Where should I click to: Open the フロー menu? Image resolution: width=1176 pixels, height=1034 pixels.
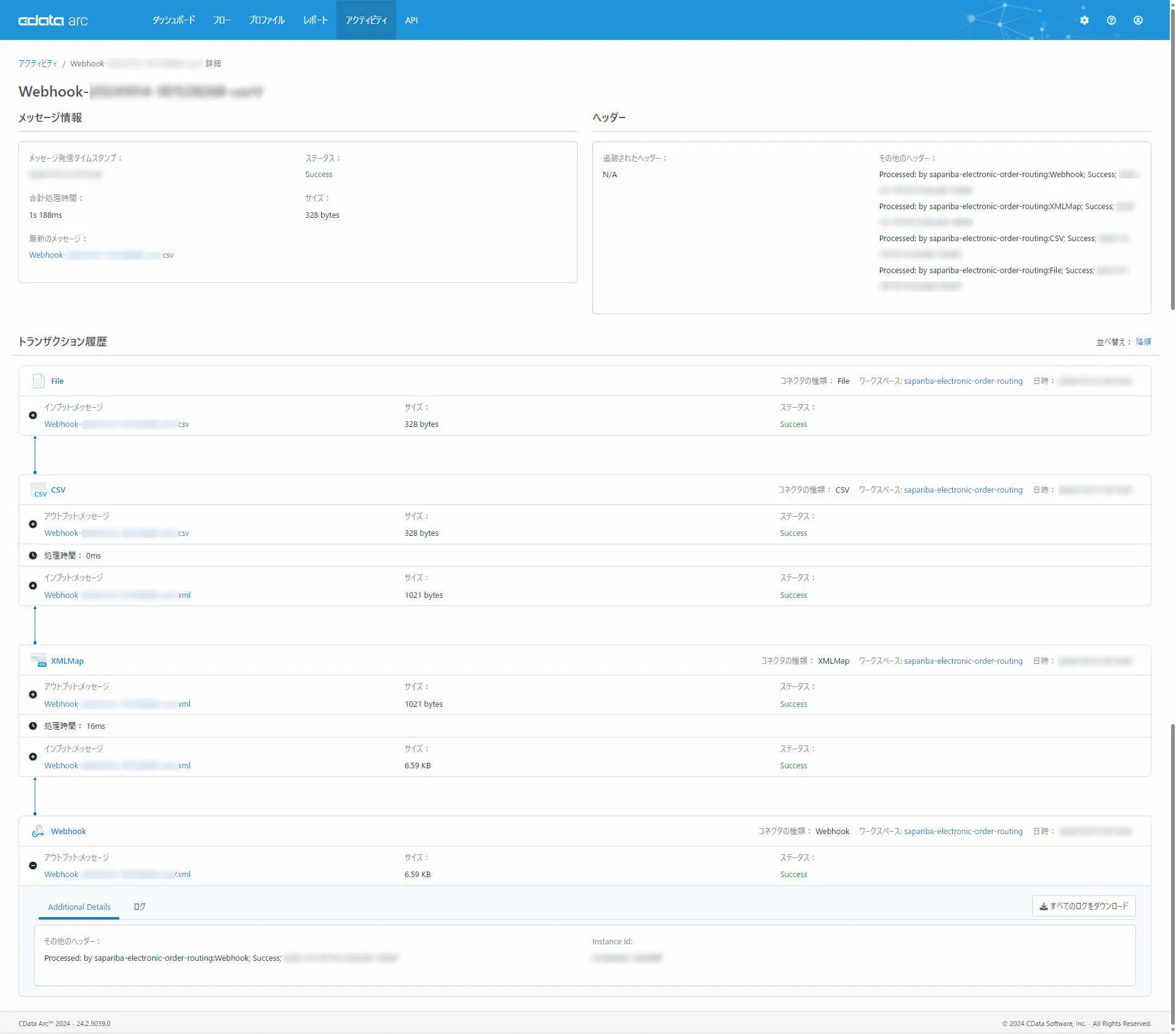pos(221,20)
